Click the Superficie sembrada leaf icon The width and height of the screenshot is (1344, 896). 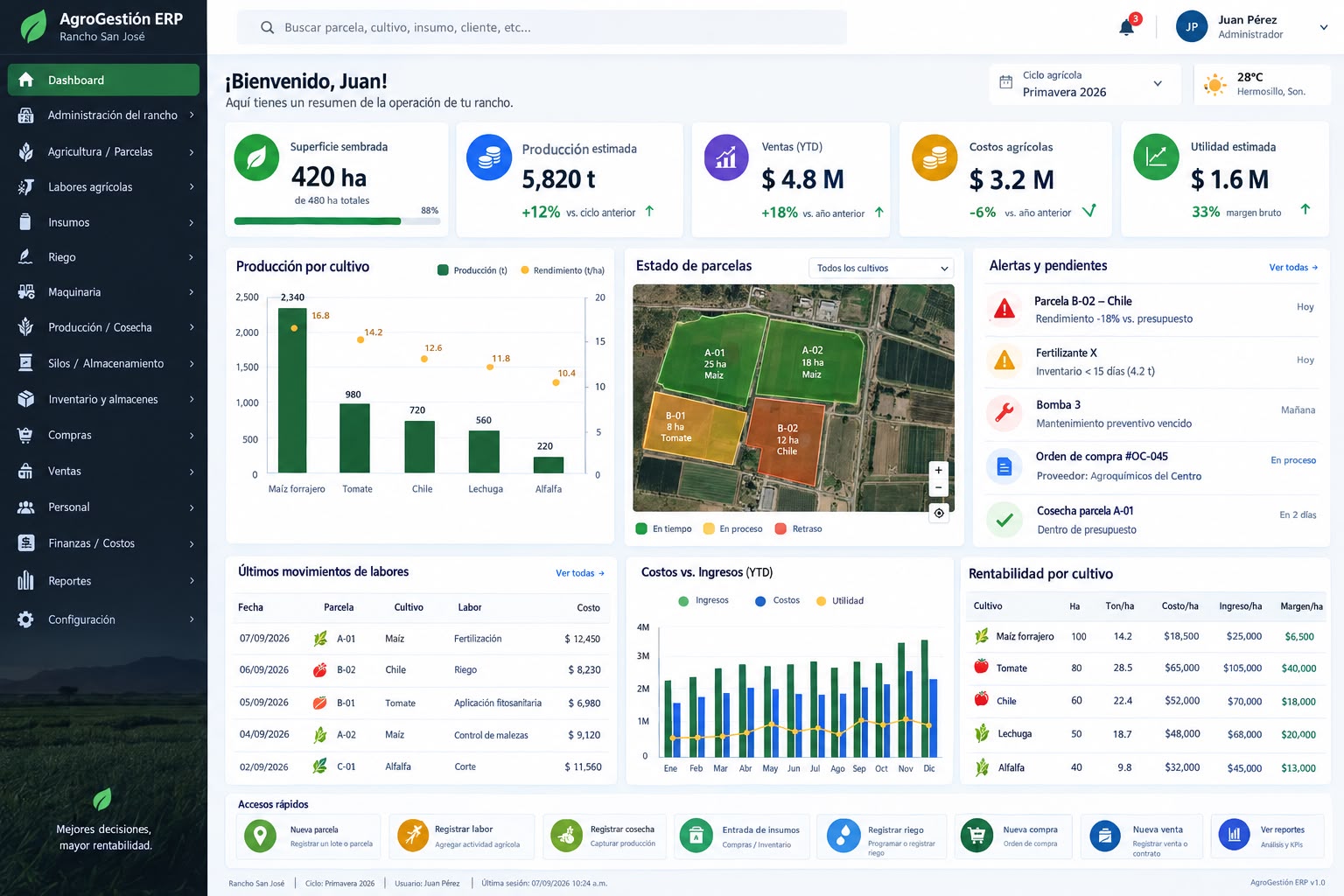pos(256,157)
